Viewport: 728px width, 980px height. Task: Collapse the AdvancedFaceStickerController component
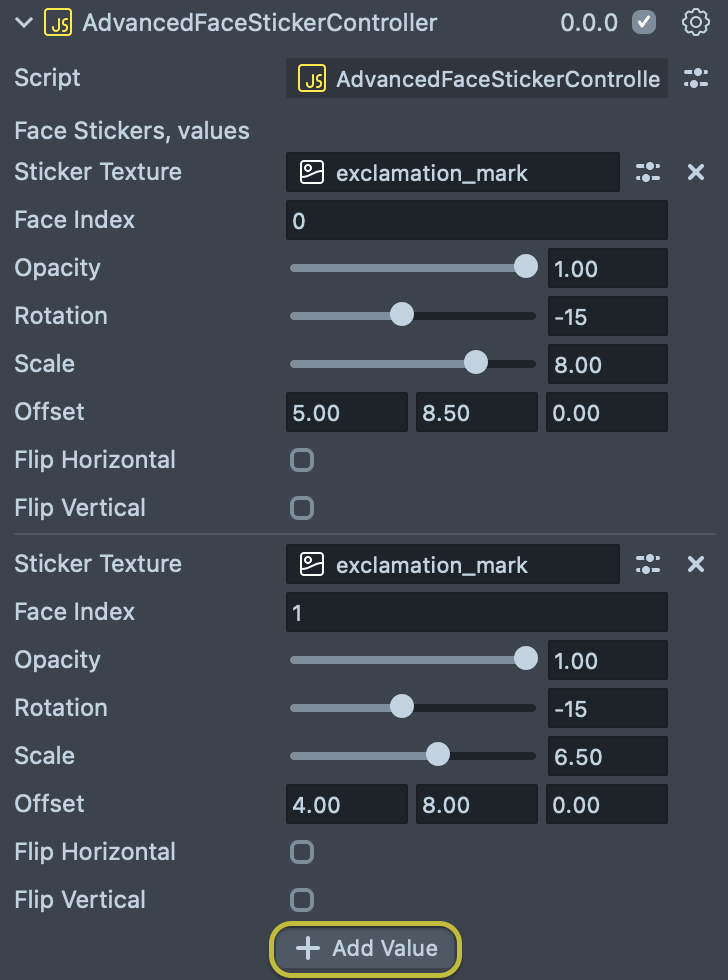(25, 22)
